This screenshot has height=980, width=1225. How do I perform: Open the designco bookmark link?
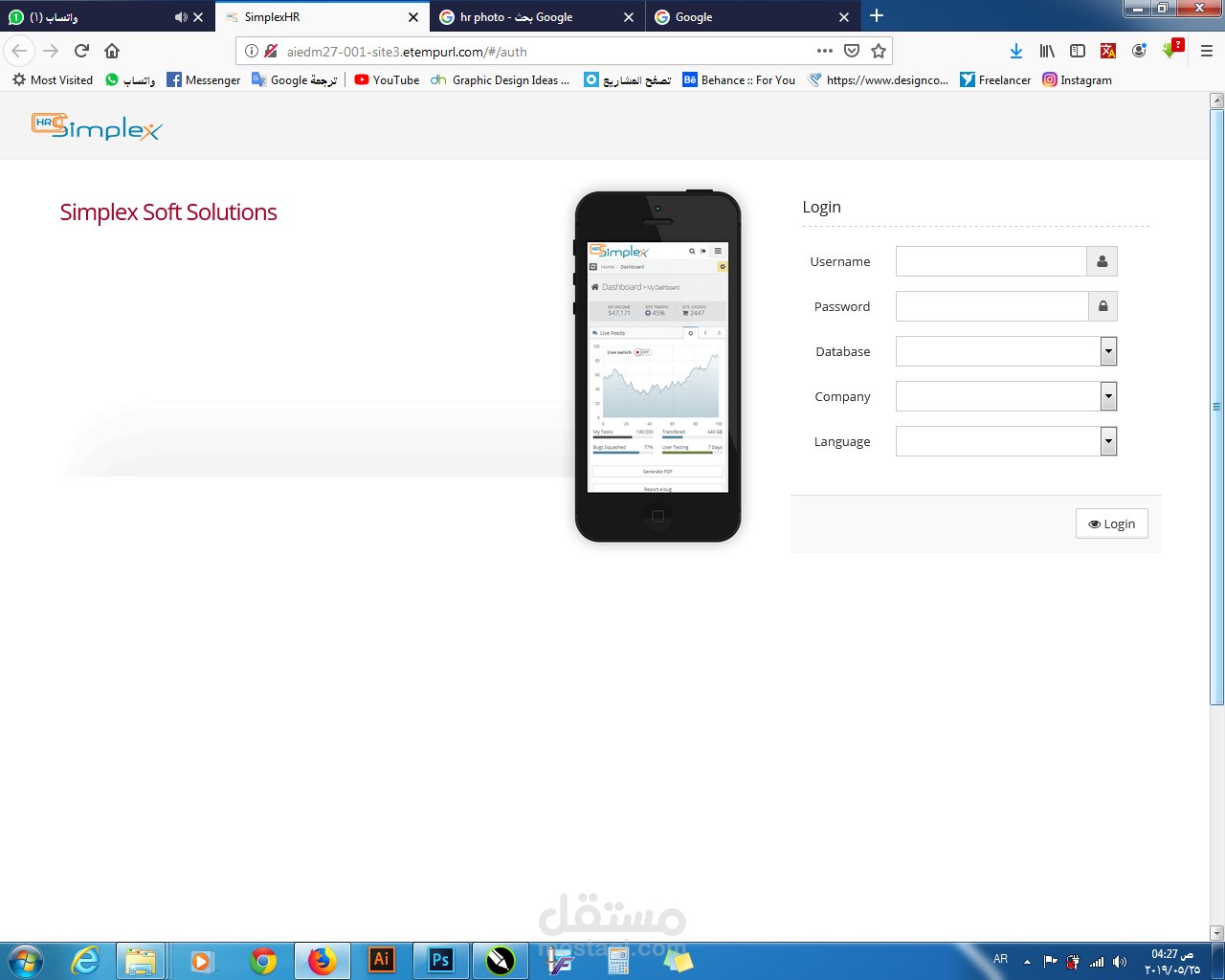[878, 80]
